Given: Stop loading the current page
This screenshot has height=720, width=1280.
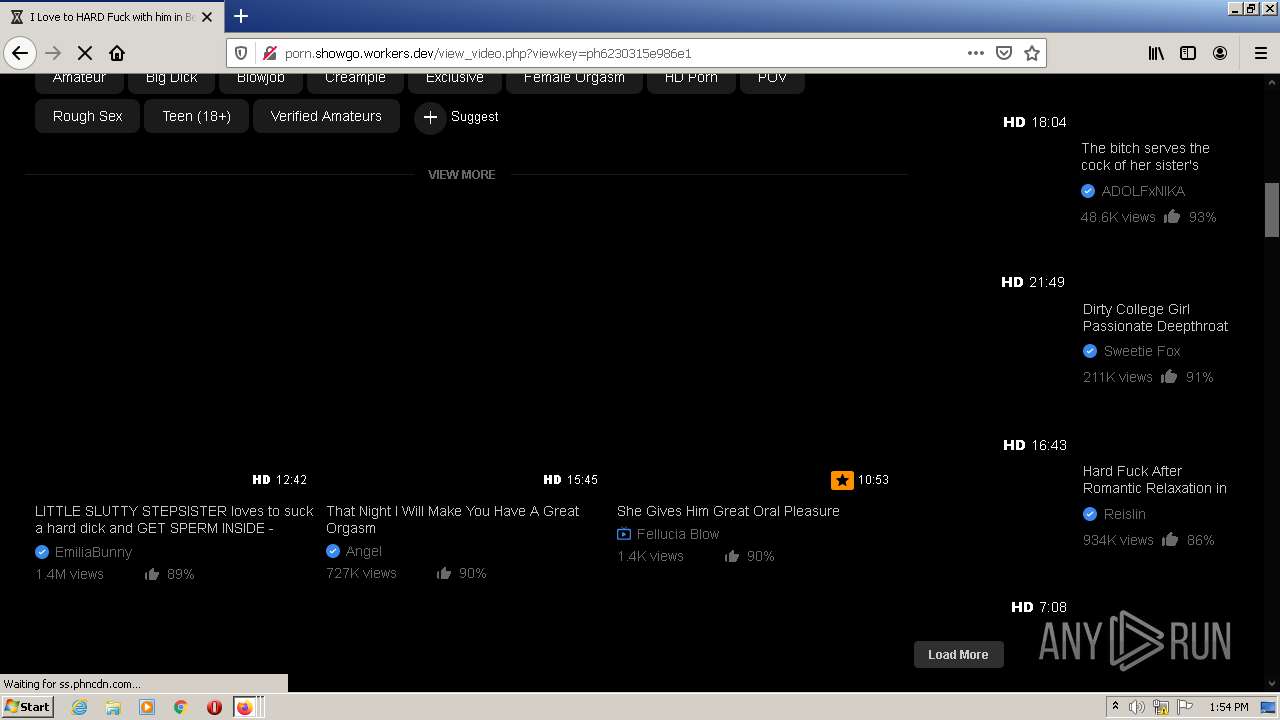Looking at the screenshot, I should (x=85, y=53).
